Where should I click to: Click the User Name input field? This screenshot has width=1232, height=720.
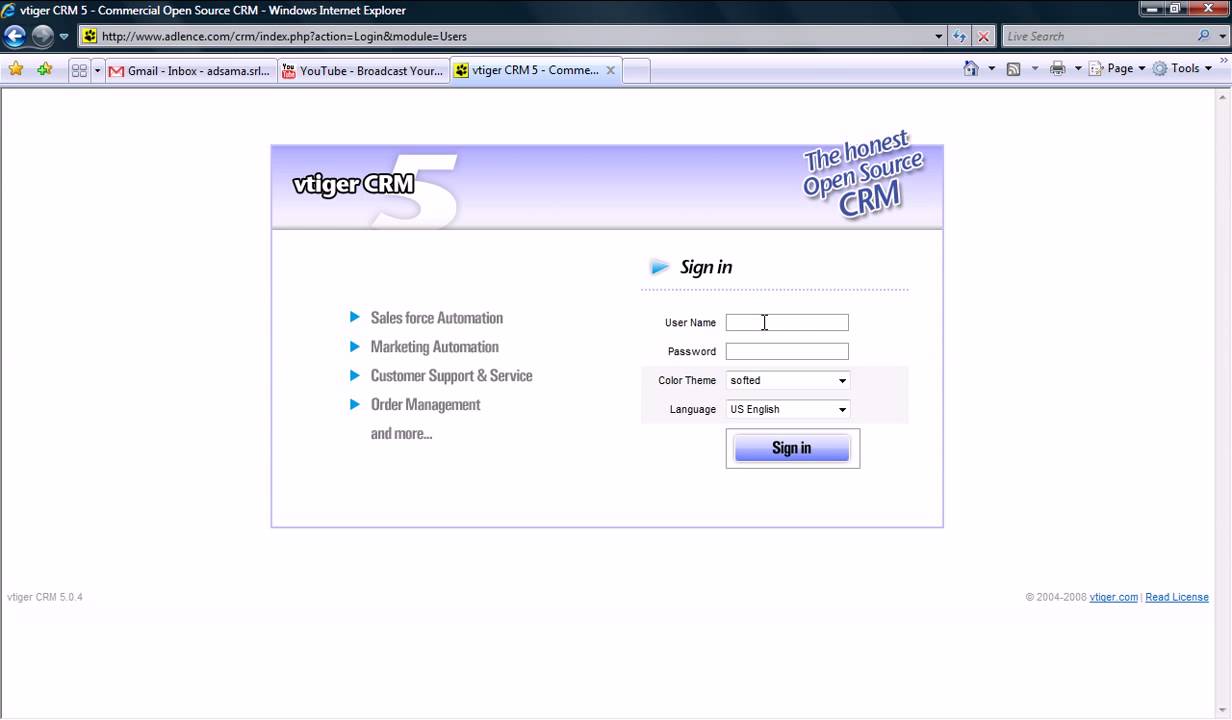[787, 322]
